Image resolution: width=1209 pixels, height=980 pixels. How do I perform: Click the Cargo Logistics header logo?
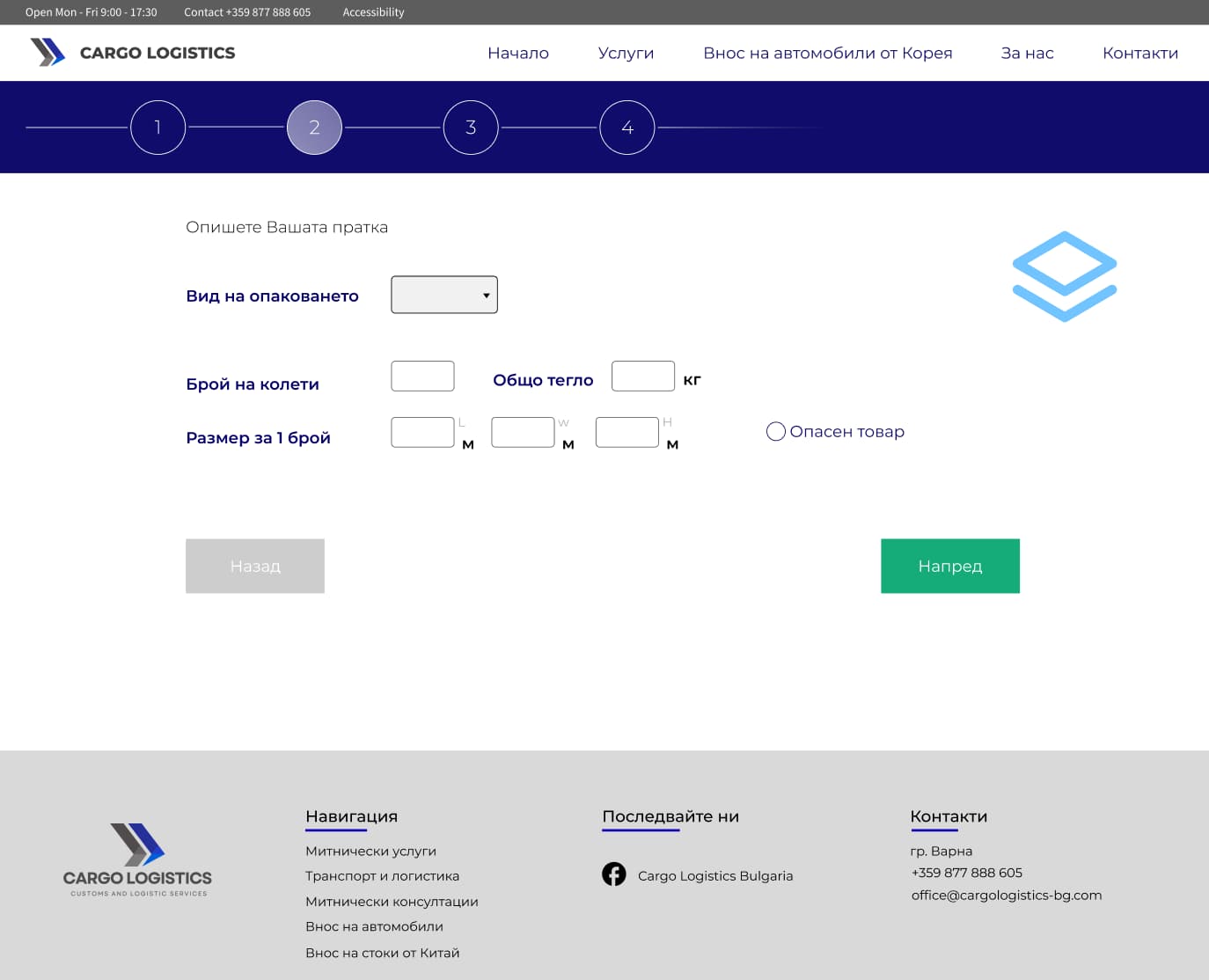tap(133, 53)
